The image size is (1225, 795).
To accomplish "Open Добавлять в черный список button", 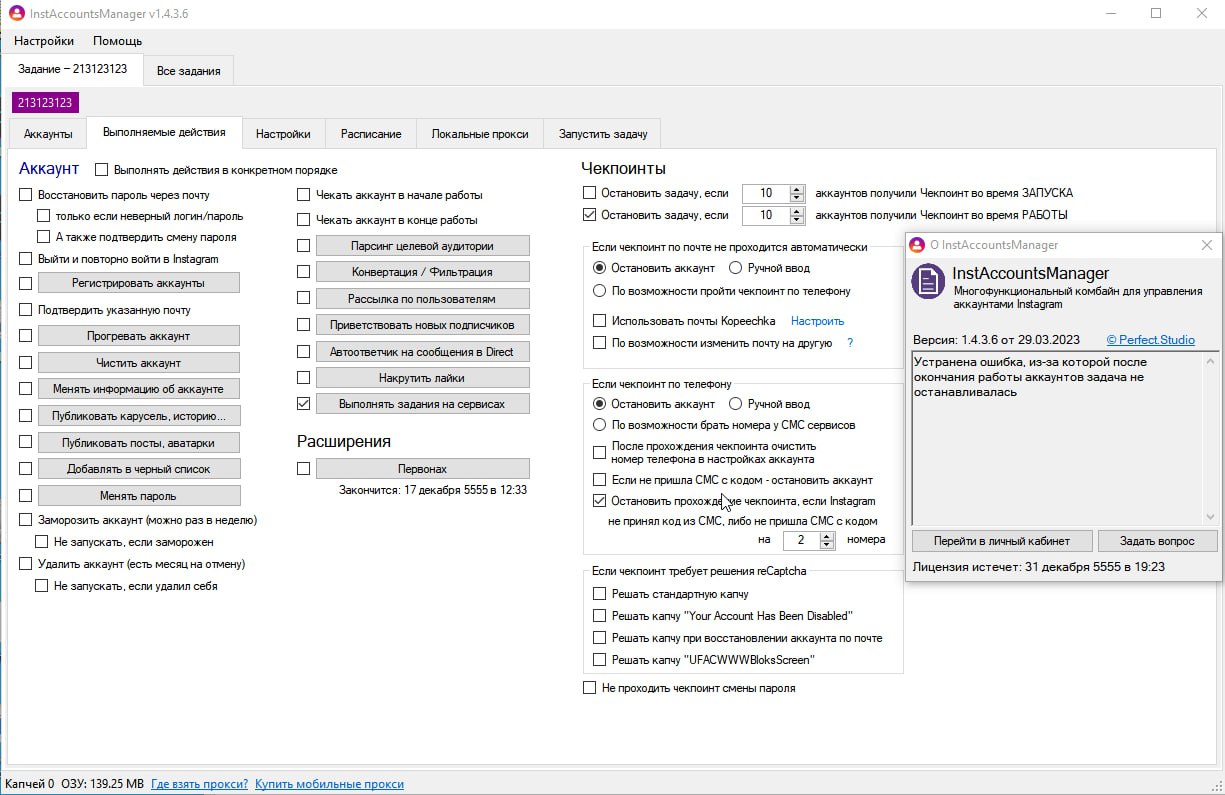I will tap(139, 469).
